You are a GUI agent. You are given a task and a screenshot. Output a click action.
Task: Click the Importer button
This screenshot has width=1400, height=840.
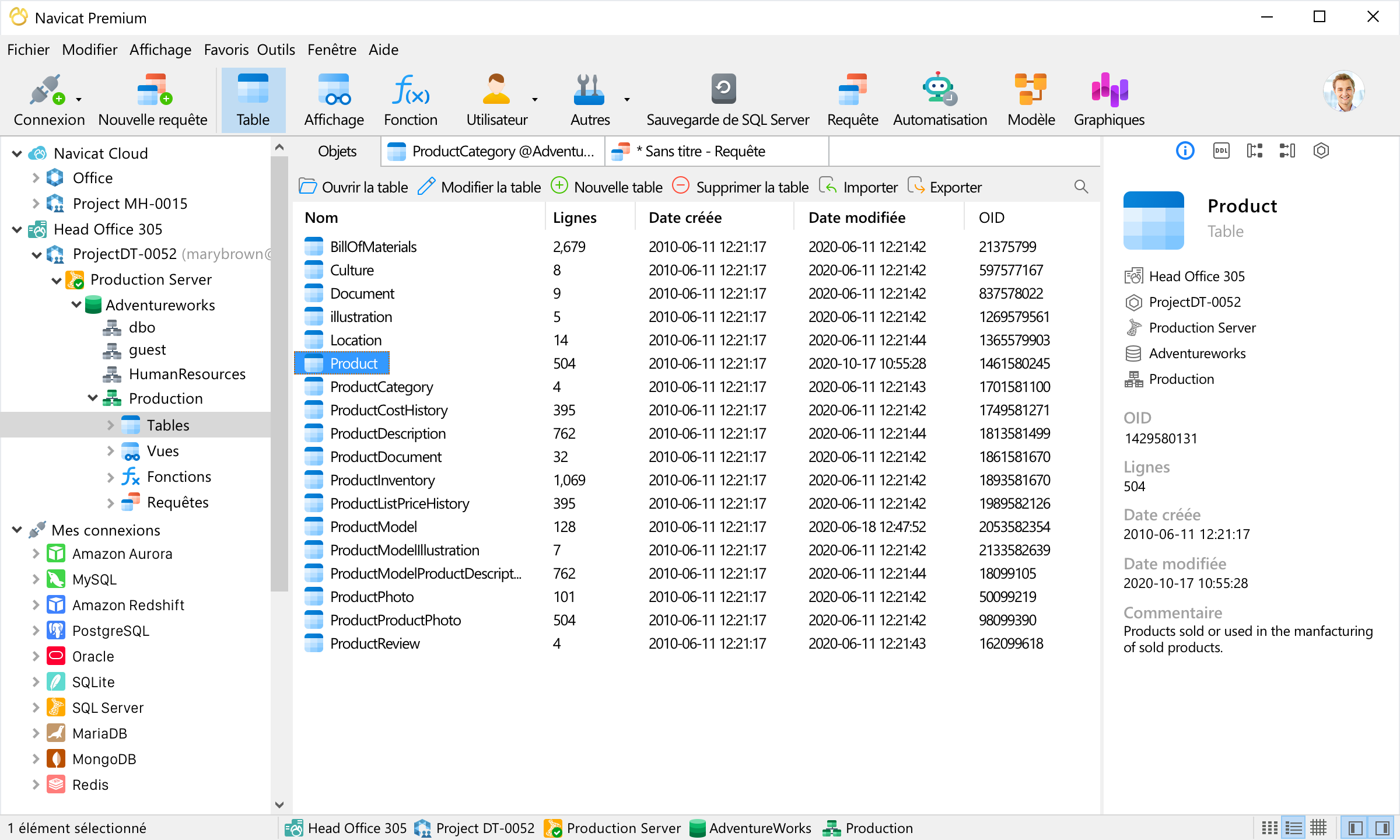857,187
